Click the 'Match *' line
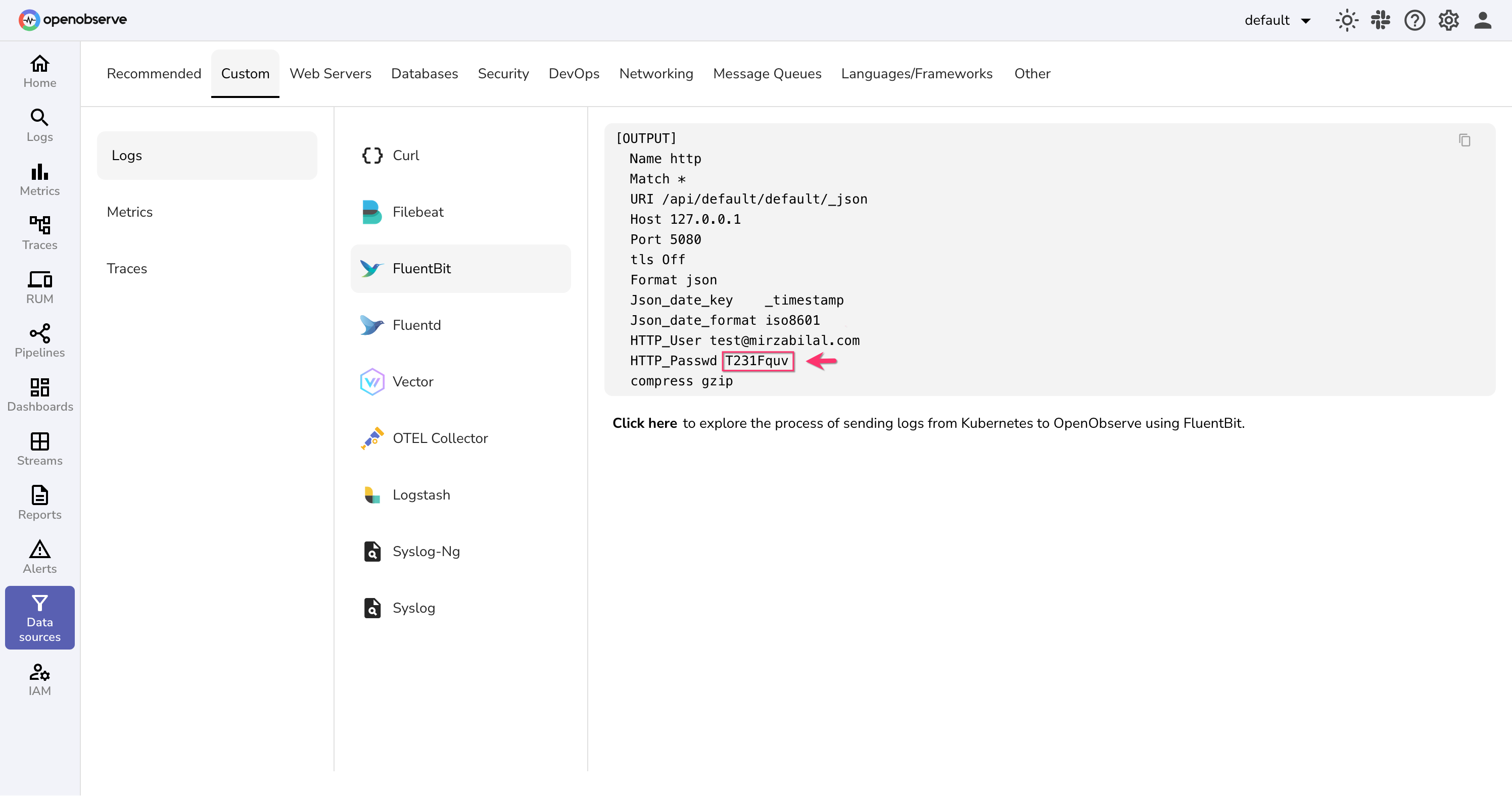 (x=657, y=179)
